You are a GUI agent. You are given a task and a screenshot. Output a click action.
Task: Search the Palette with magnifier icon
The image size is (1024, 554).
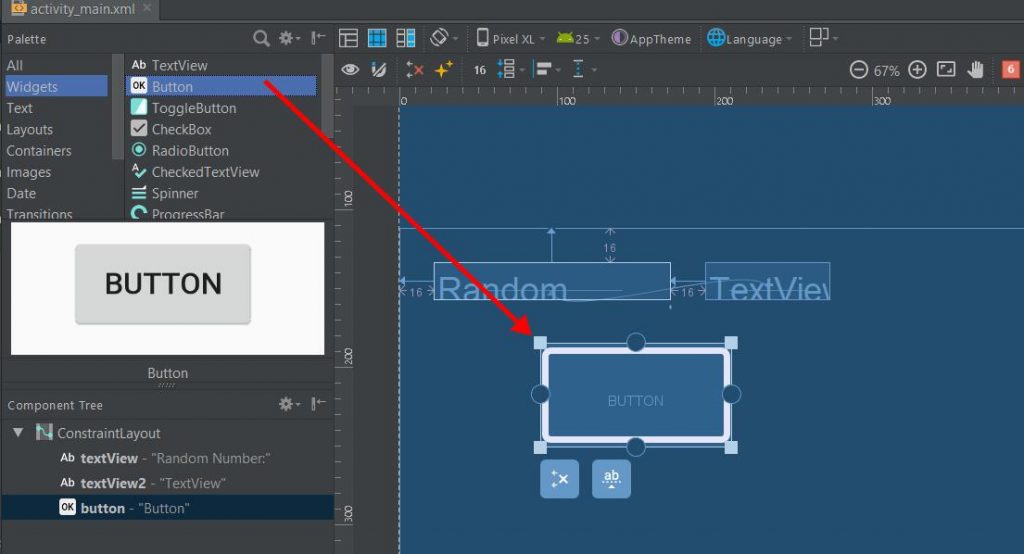[x=261, y=39]
